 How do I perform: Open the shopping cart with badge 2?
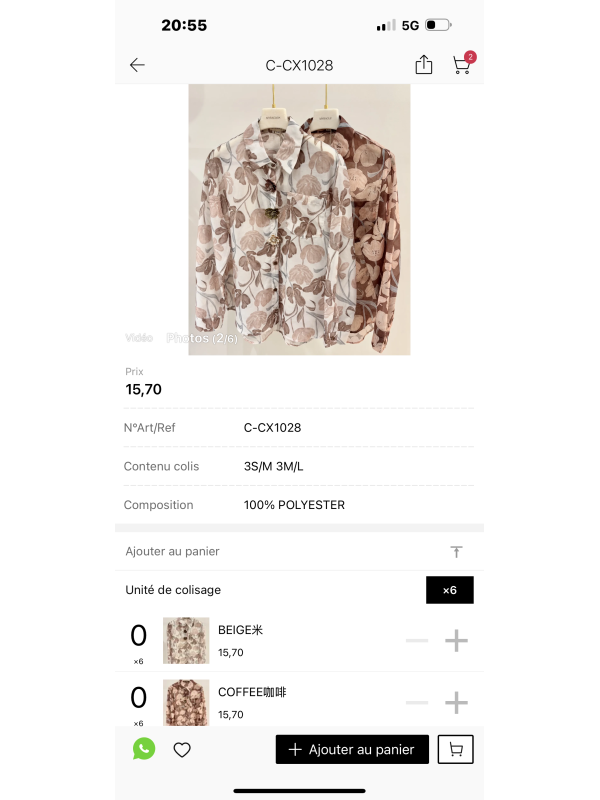[463, 64]
